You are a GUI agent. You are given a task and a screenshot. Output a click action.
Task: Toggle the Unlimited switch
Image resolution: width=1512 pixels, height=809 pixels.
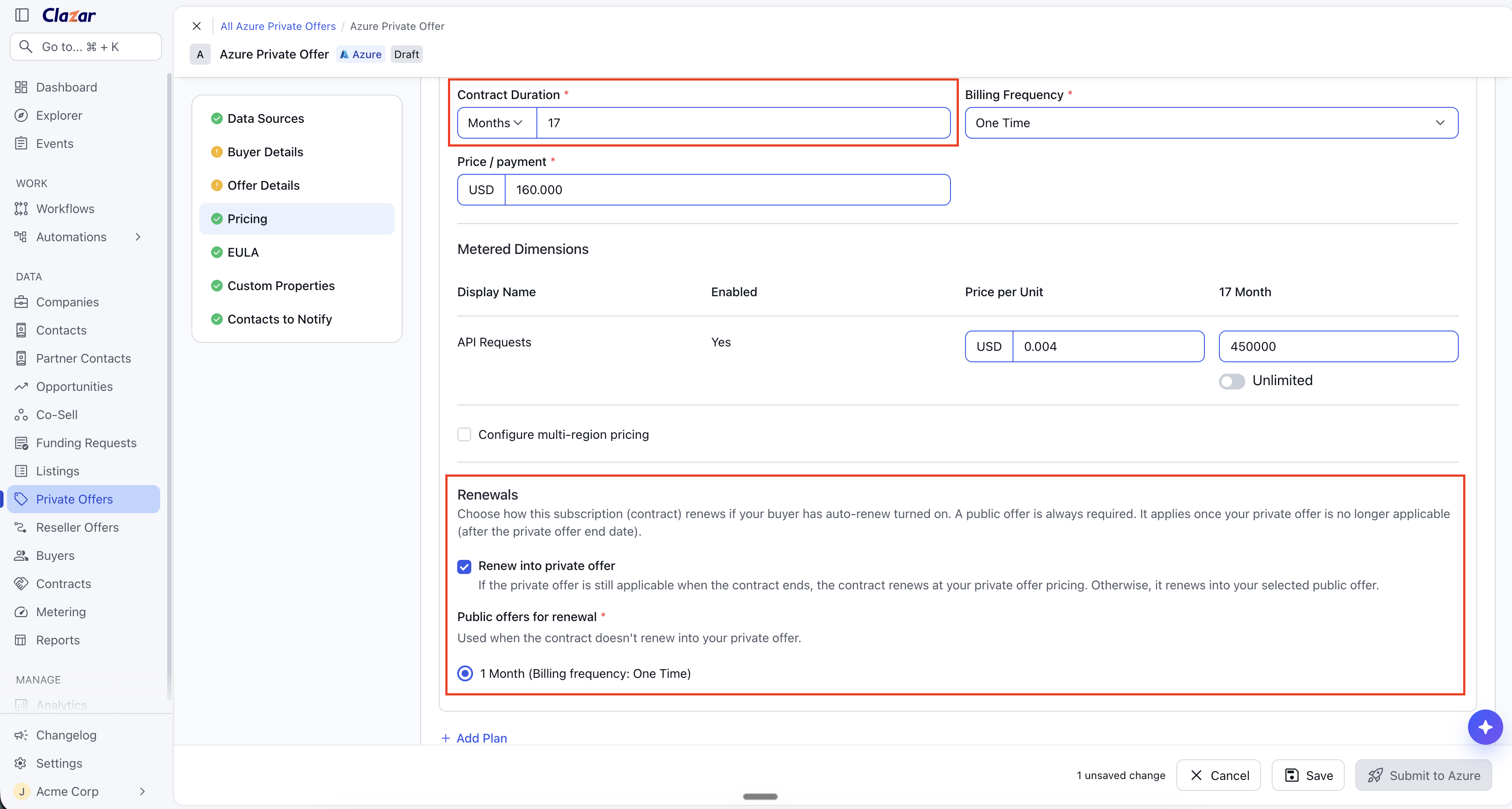click(1231, 381)
